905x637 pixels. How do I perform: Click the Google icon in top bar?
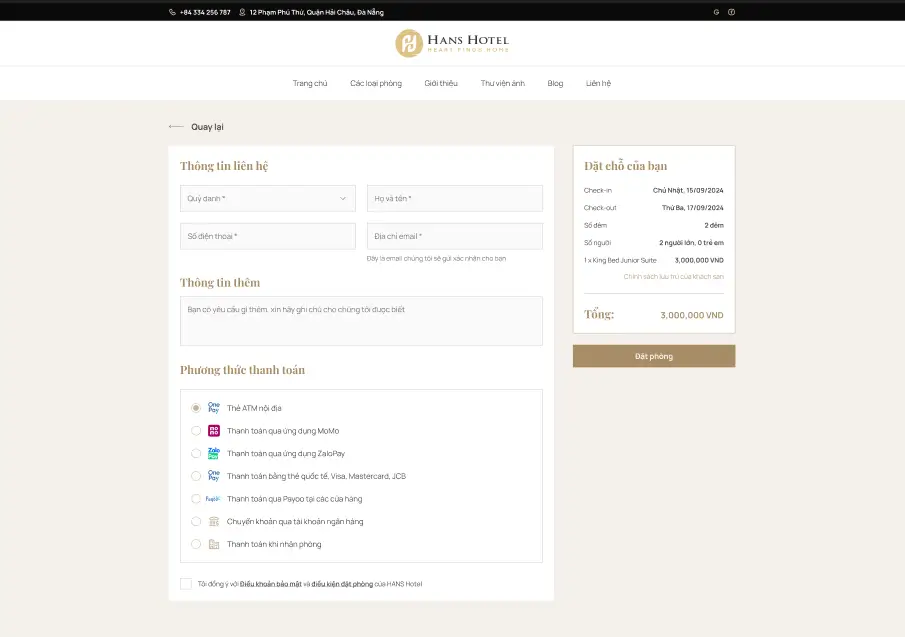(716, 12)
